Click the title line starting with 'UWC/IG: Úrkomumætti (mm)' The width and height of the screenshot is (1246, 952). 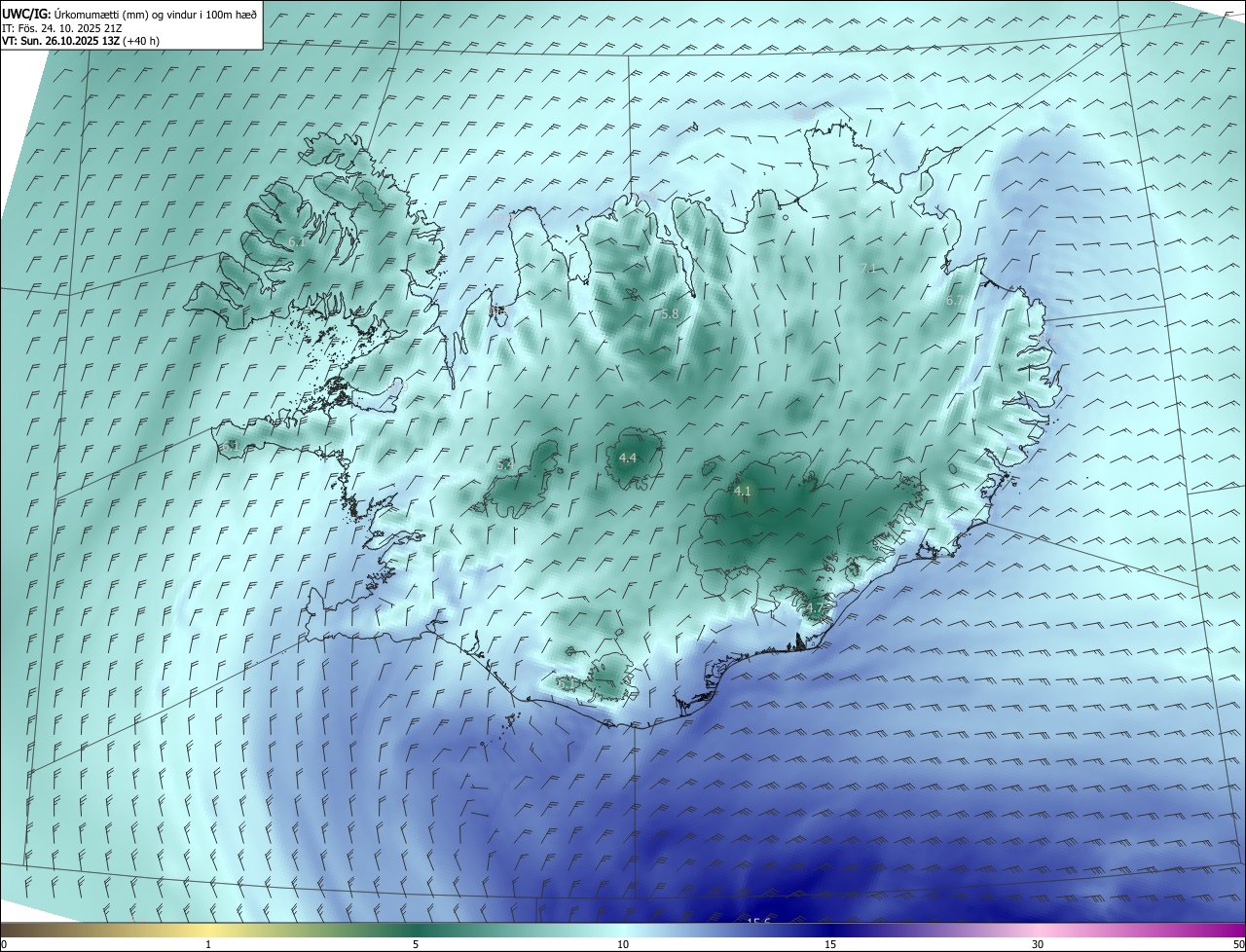coord(129,13)
